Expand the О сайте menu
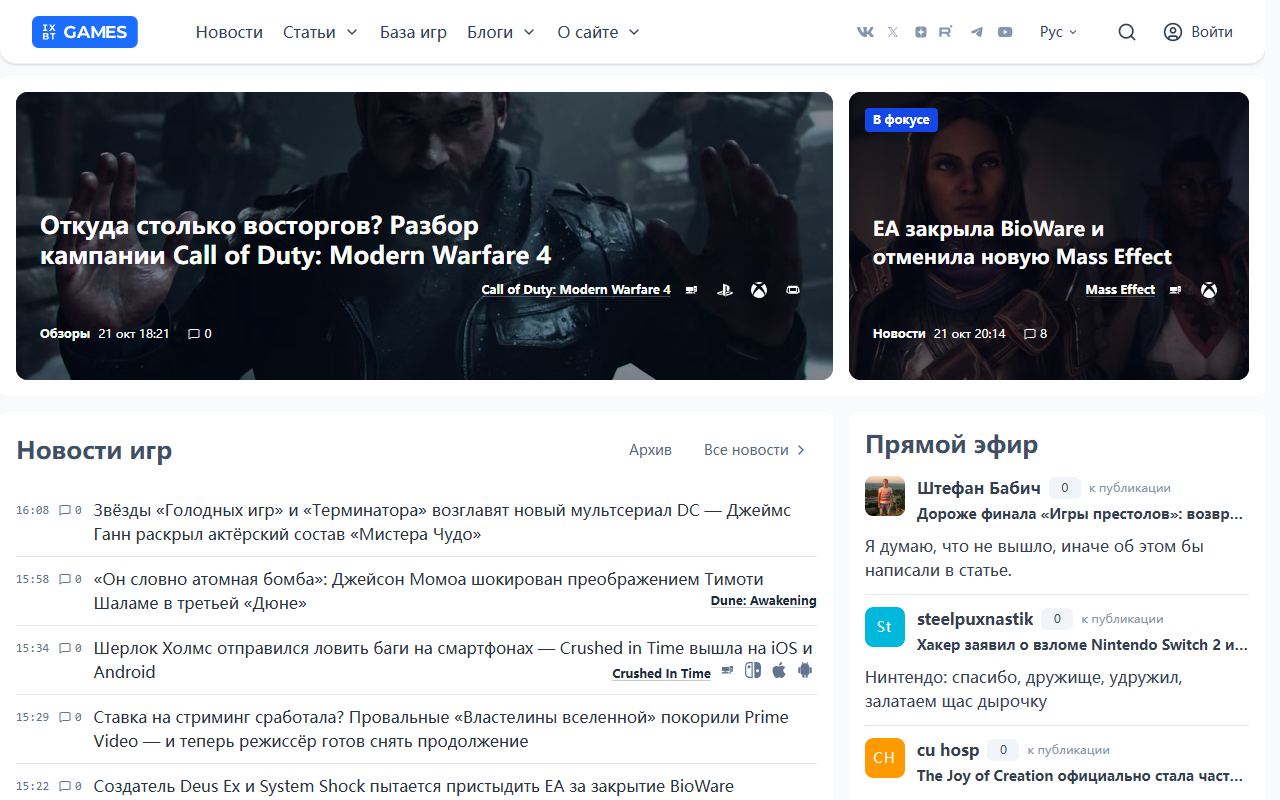Image resolution: width=1280 pixels, height=800 pixels. [x=598, y=32]
